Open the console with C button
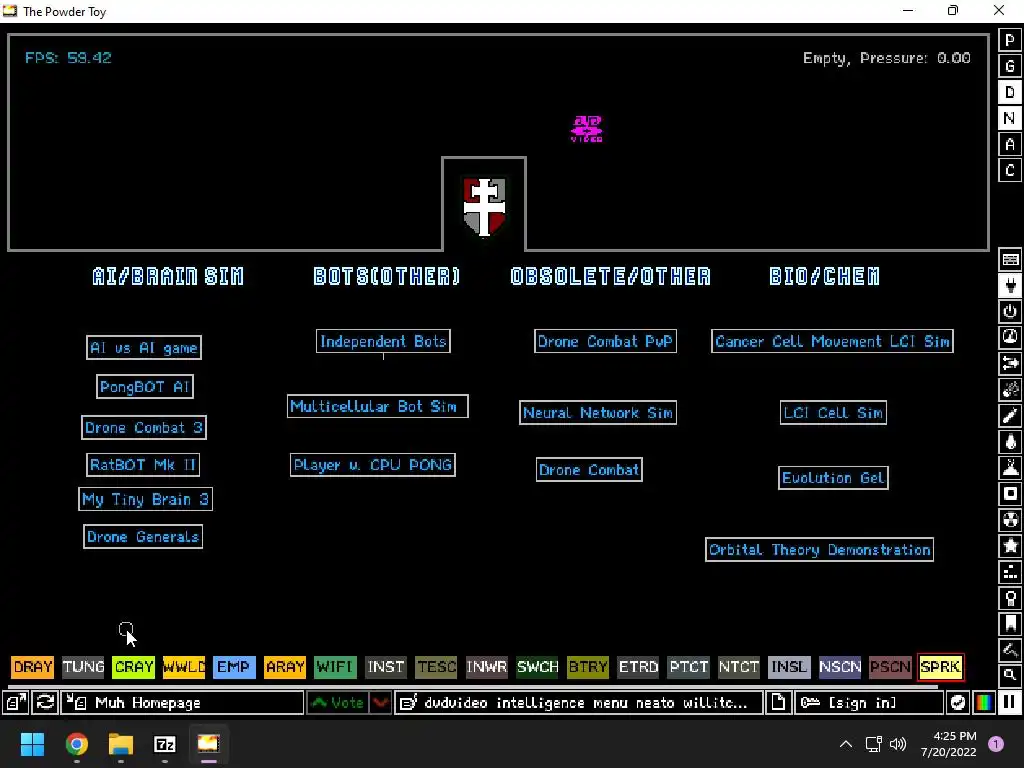 (x=1010, y=170)
